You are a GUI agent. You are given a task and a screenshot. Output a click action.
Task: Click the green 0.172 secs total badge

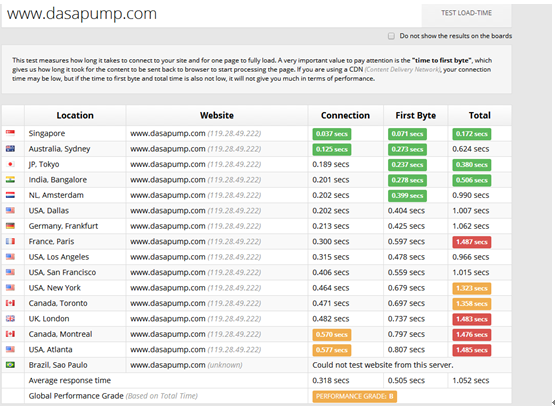click(471, 134)
